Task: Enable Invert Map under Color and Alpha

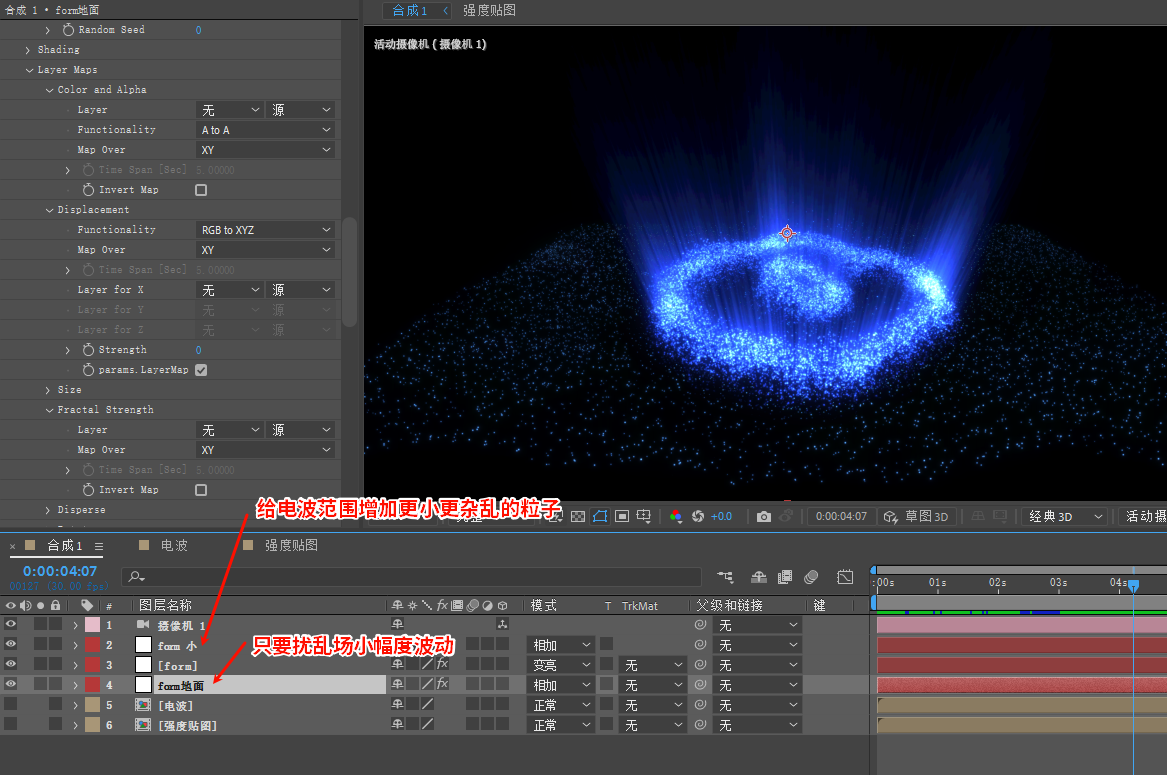Action: [x=201, y=190]
